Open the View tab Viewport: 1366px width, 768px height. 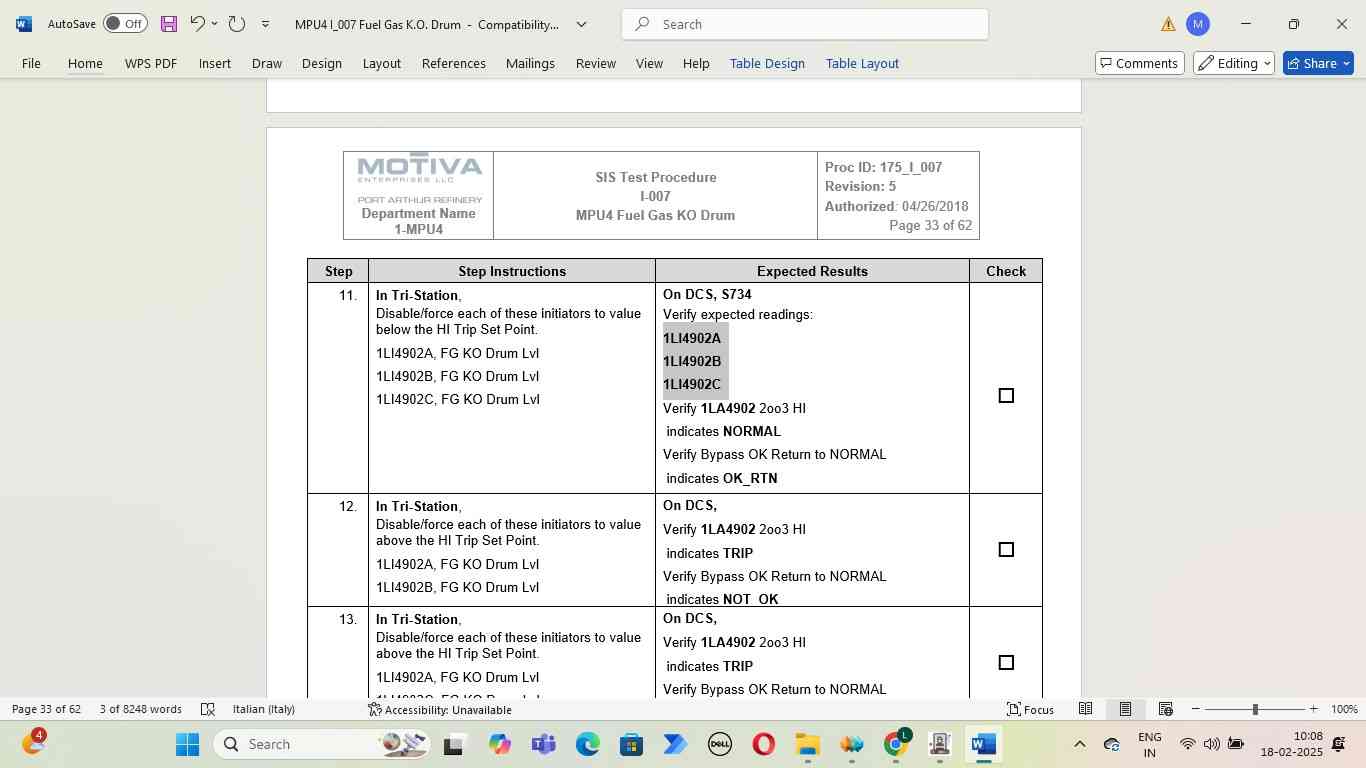(x=649, y=63)
